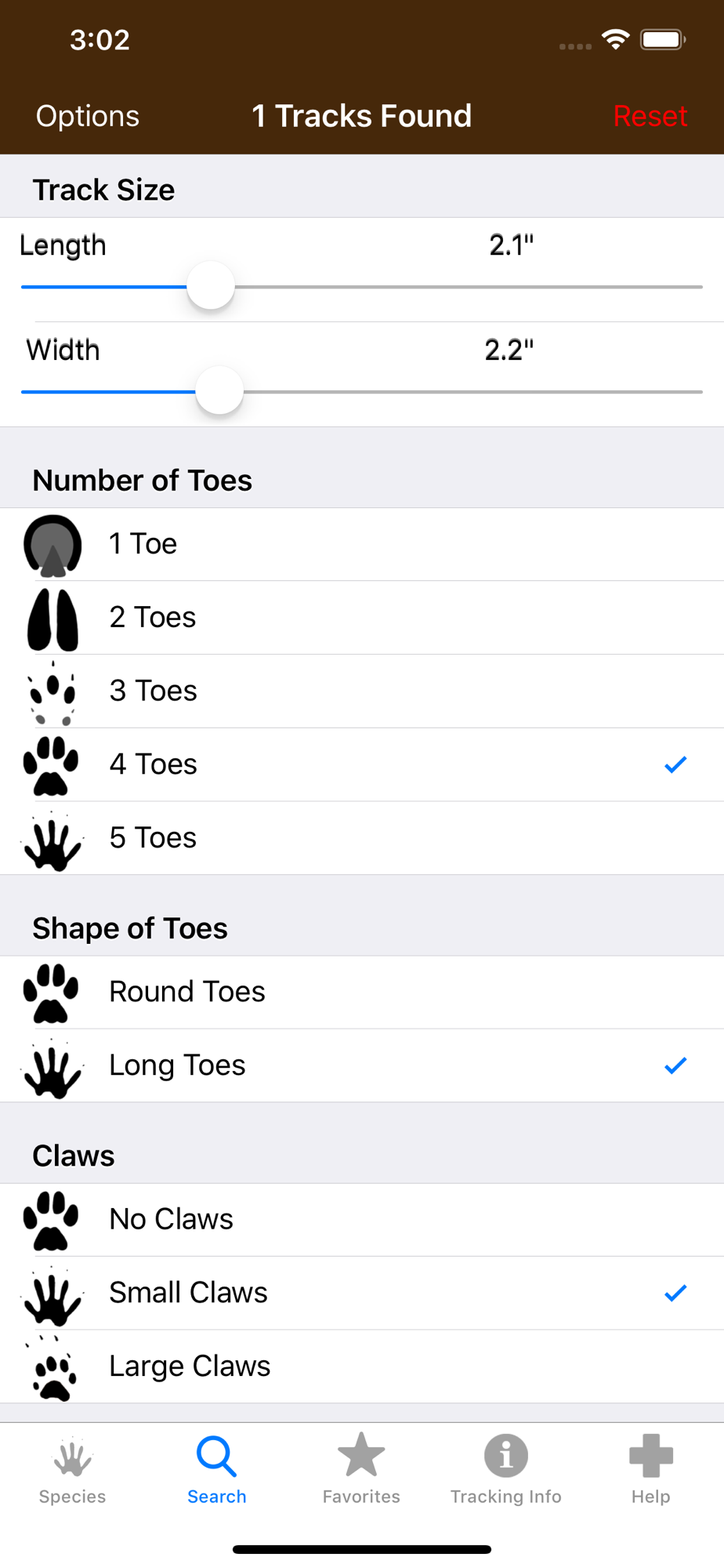Choose Round Toes shape option
This screenshot has height=1568, width=724.
362,992
